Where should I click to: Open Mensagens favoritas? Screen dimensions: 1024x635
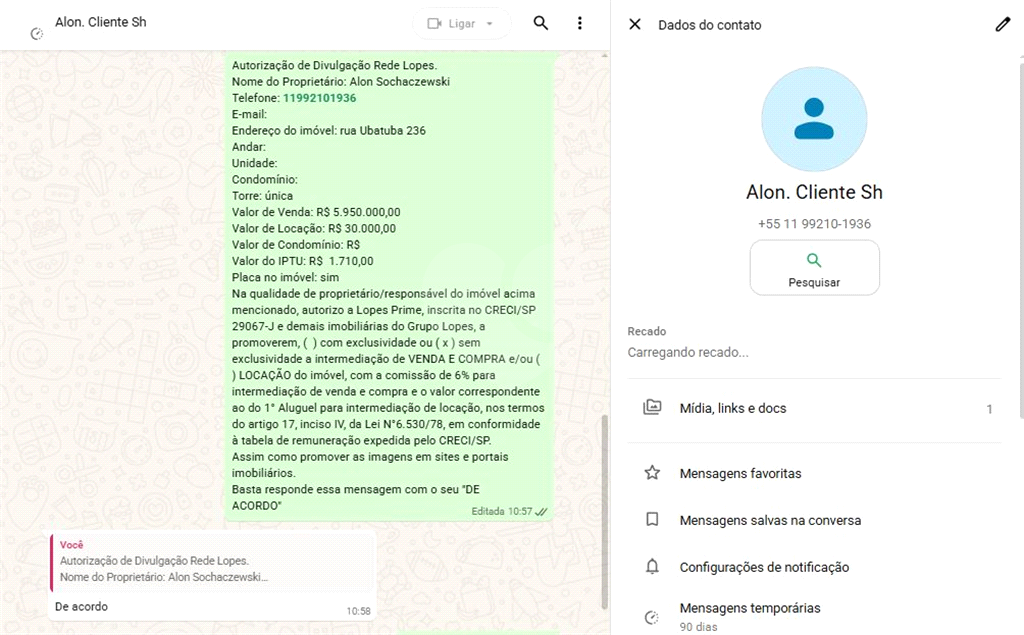click(x=740, y=473)
